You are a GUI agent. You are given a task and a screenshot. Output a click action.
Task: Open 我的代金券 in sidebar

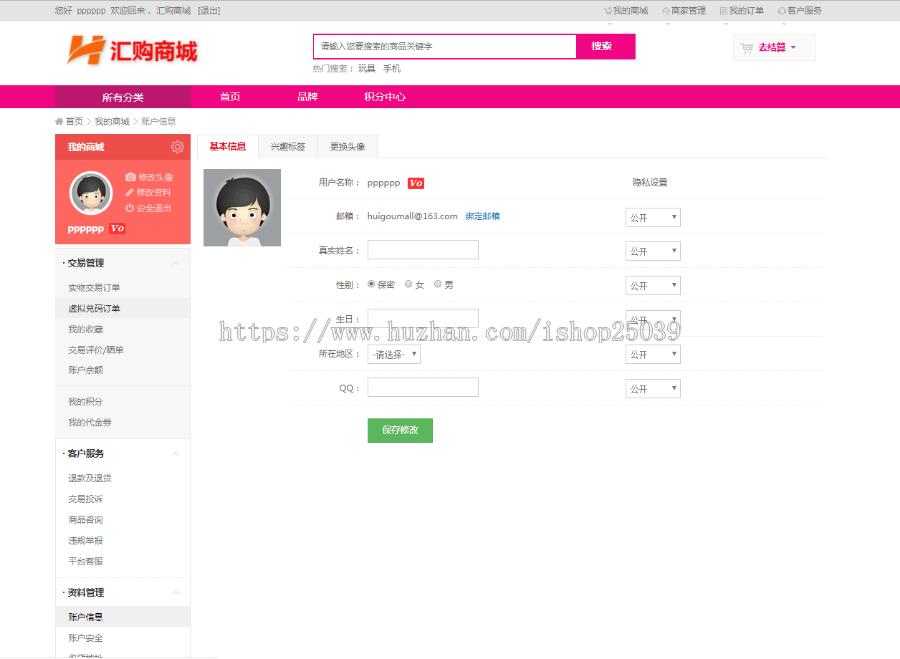[x=90, y=422]
